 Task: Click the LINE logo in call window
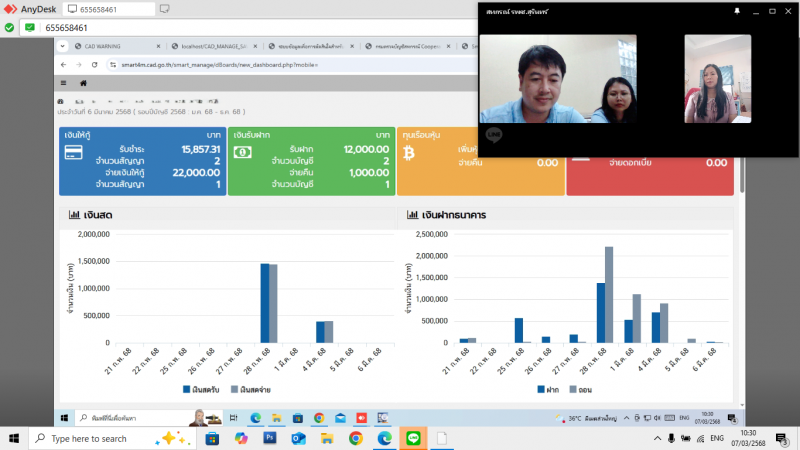coord(494,135)
